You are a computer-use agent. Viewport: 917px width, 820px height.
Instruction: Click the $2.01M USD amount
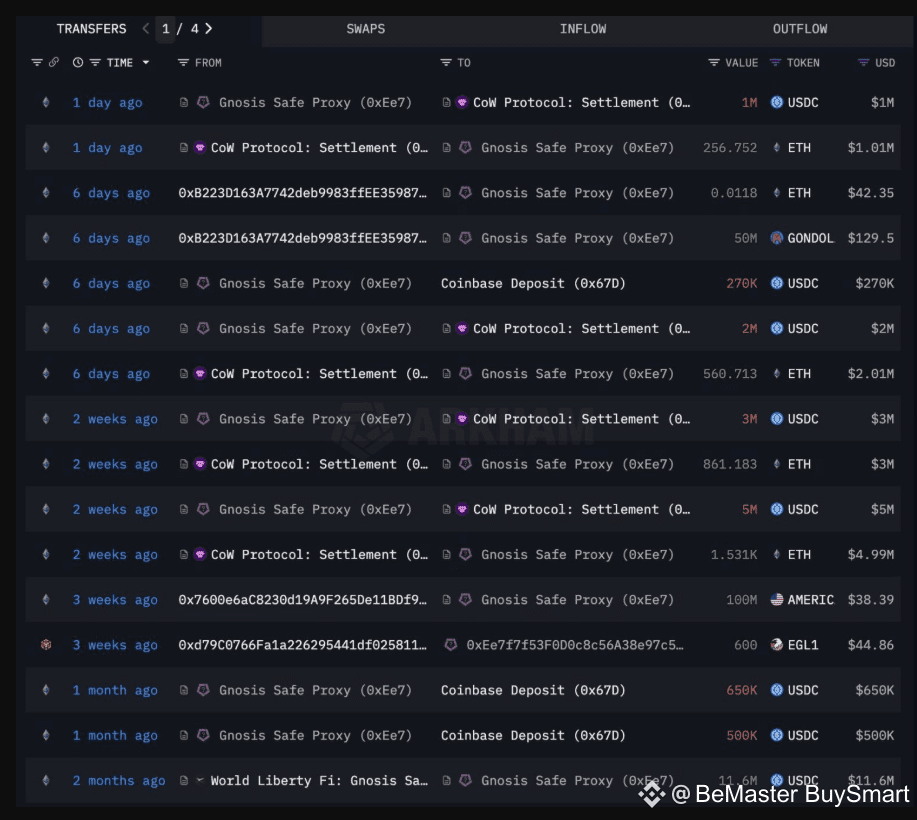point(870,374)
